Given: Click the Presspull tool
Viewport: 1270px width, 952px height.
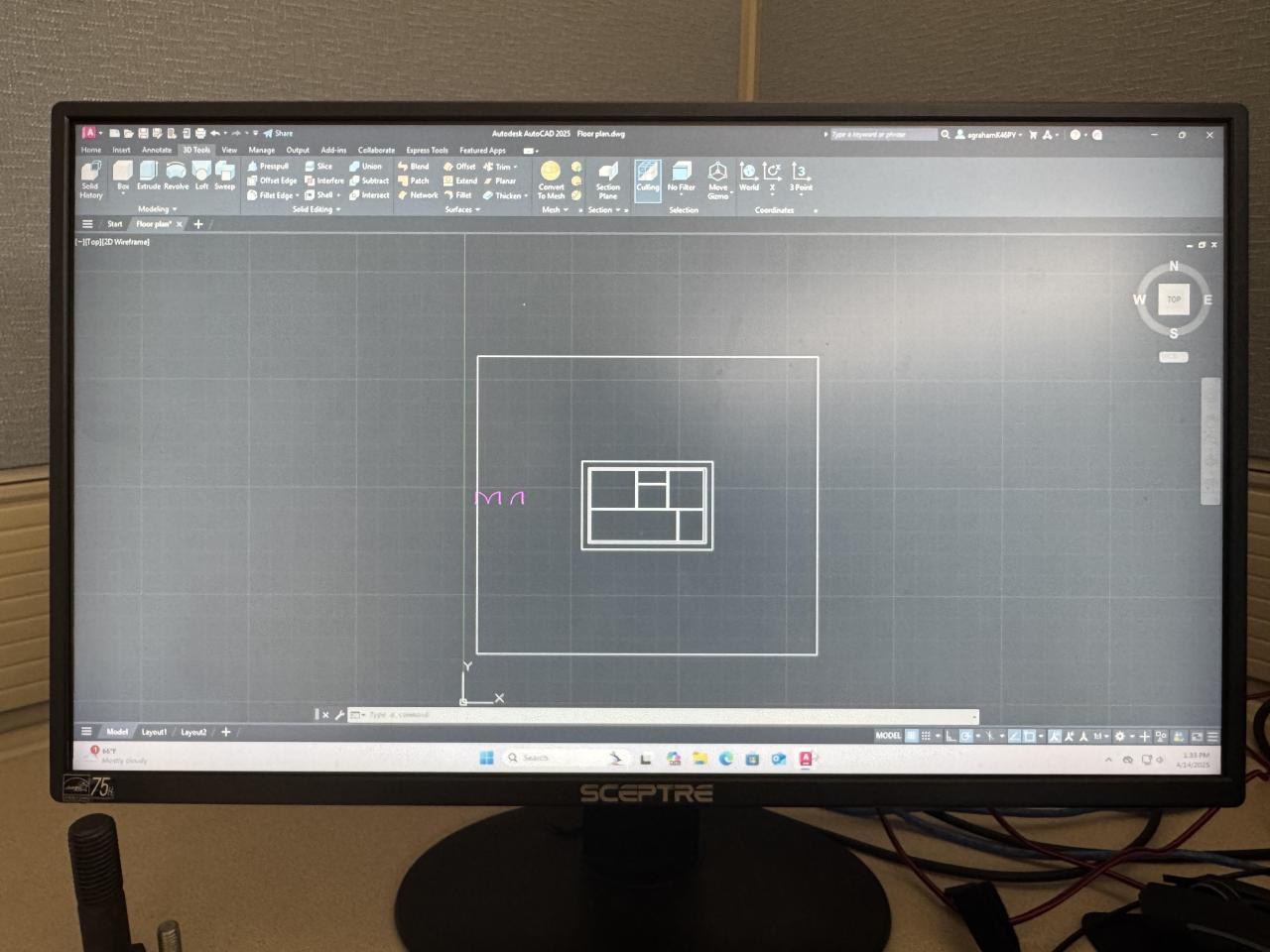Looking at the screenshot, I should pos(268,167).
